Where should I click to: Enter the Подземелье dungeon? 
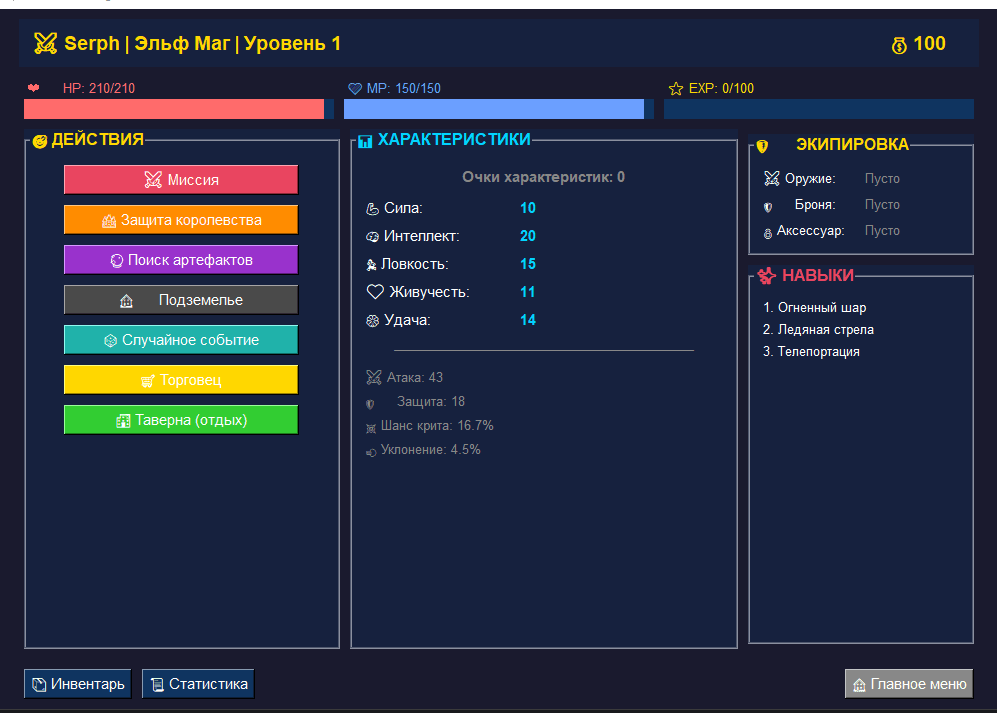[180, 300]
